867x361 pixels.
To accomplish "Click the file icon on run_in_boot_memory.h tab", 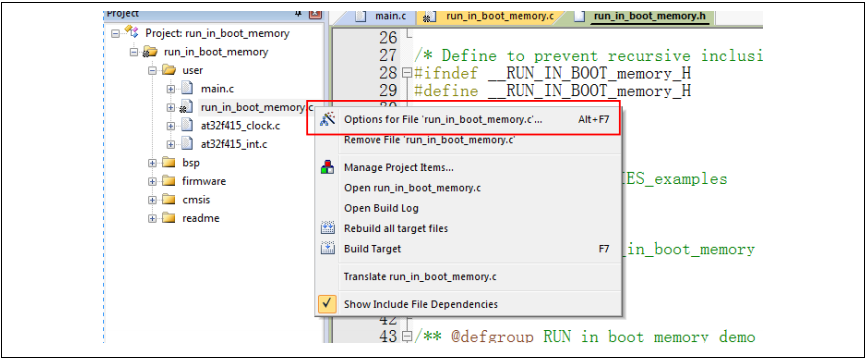I will (579, 16).
